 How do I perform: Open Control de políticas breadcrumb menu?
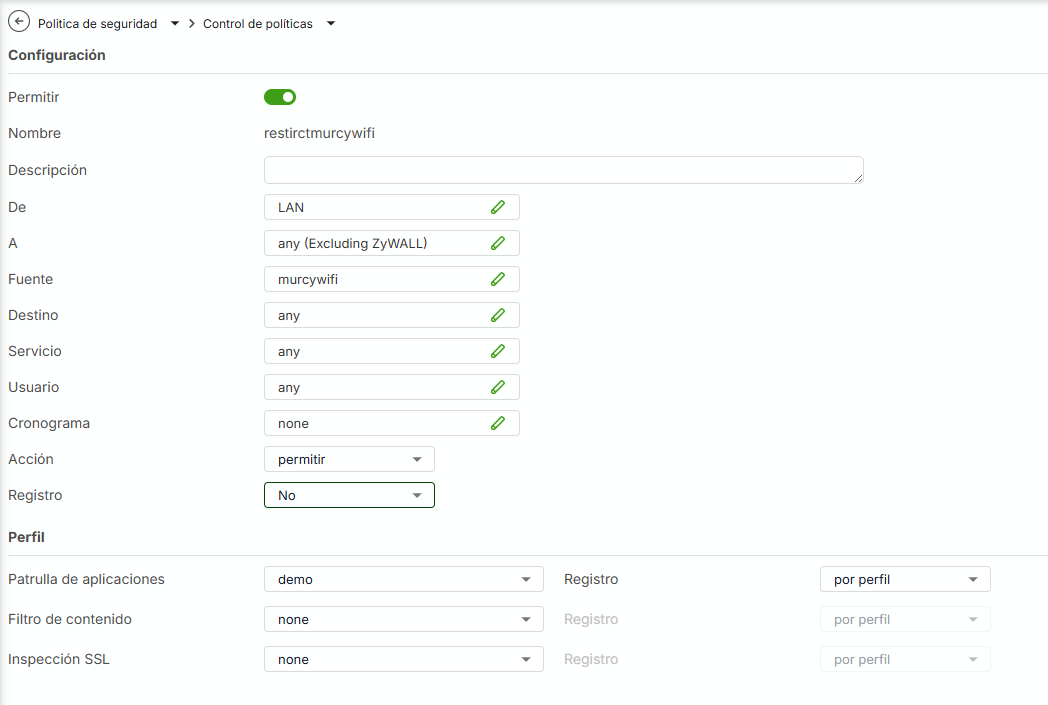point(331,23)
